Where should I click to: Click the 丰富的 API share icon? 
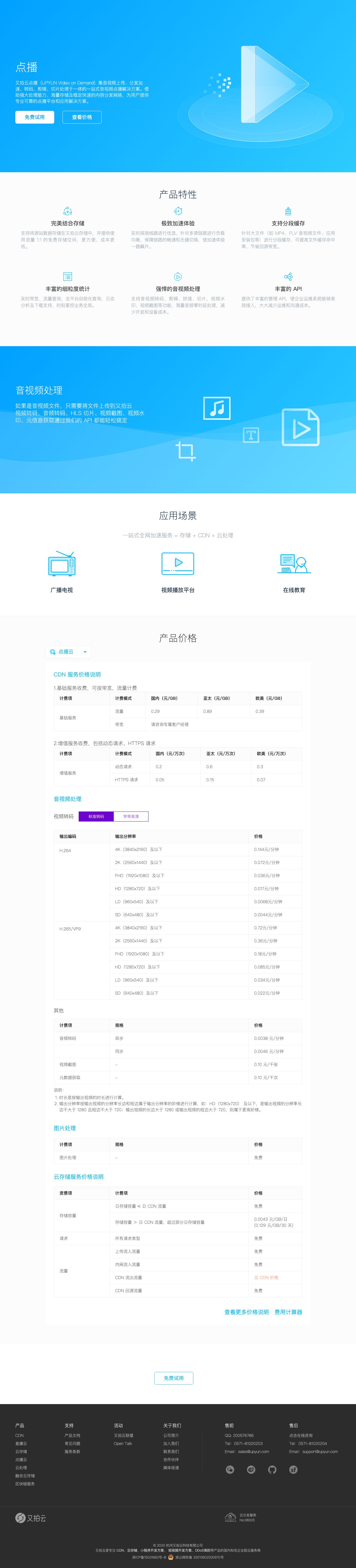pos(288,276)
